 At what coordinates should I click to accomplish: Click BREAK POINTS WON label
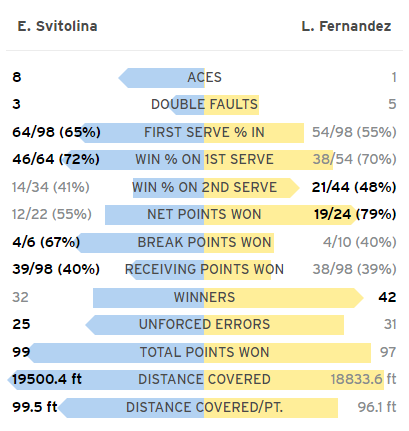click(204, 242)
